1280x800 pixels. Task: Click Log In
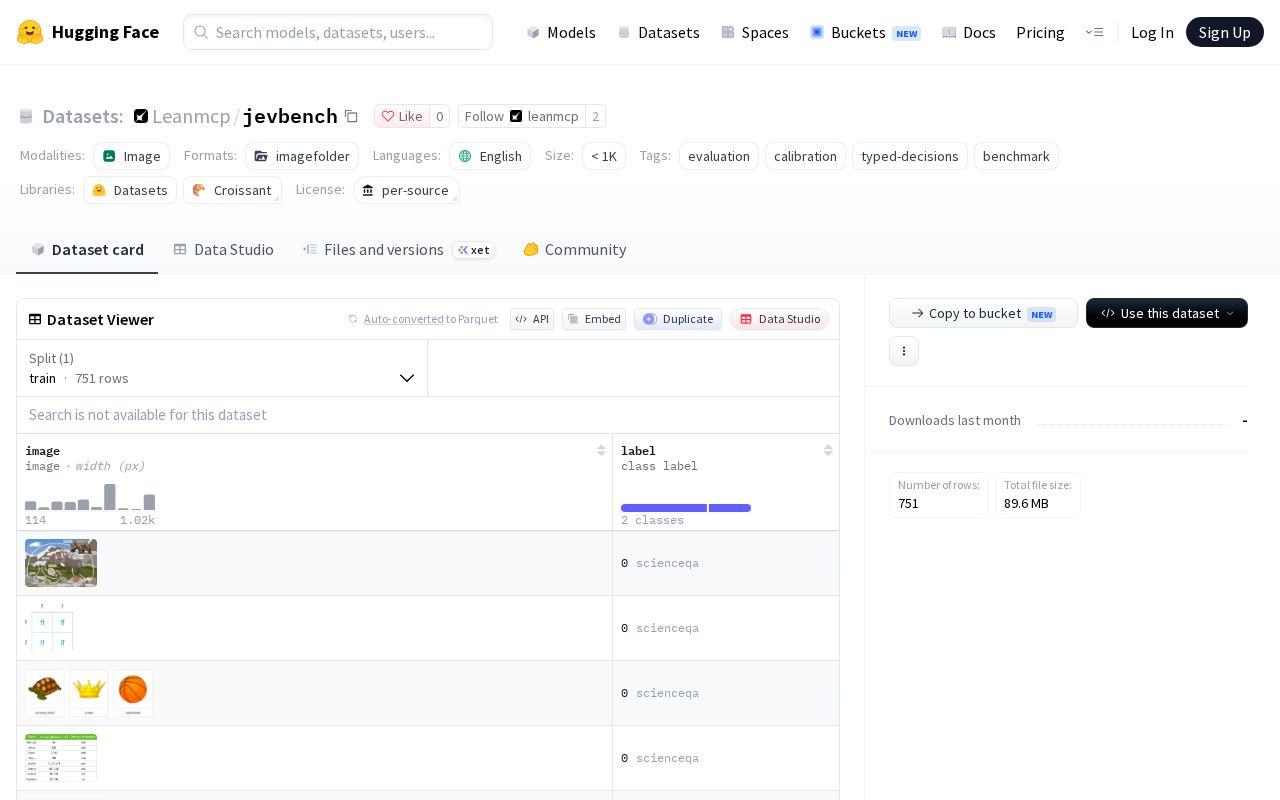(1152, 32)
